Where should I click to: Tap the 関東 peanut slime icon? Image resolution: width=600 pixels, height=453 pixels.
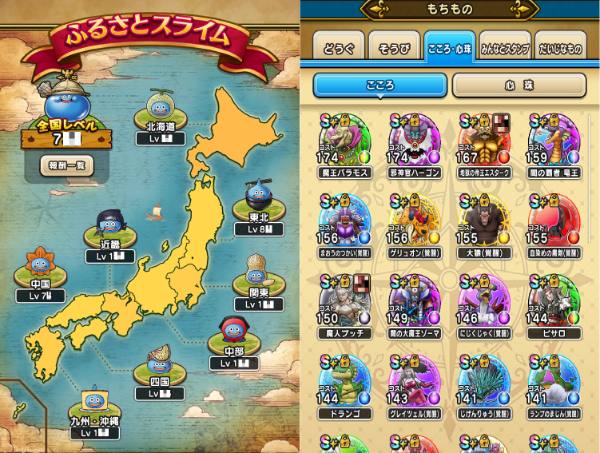(258, 271)
